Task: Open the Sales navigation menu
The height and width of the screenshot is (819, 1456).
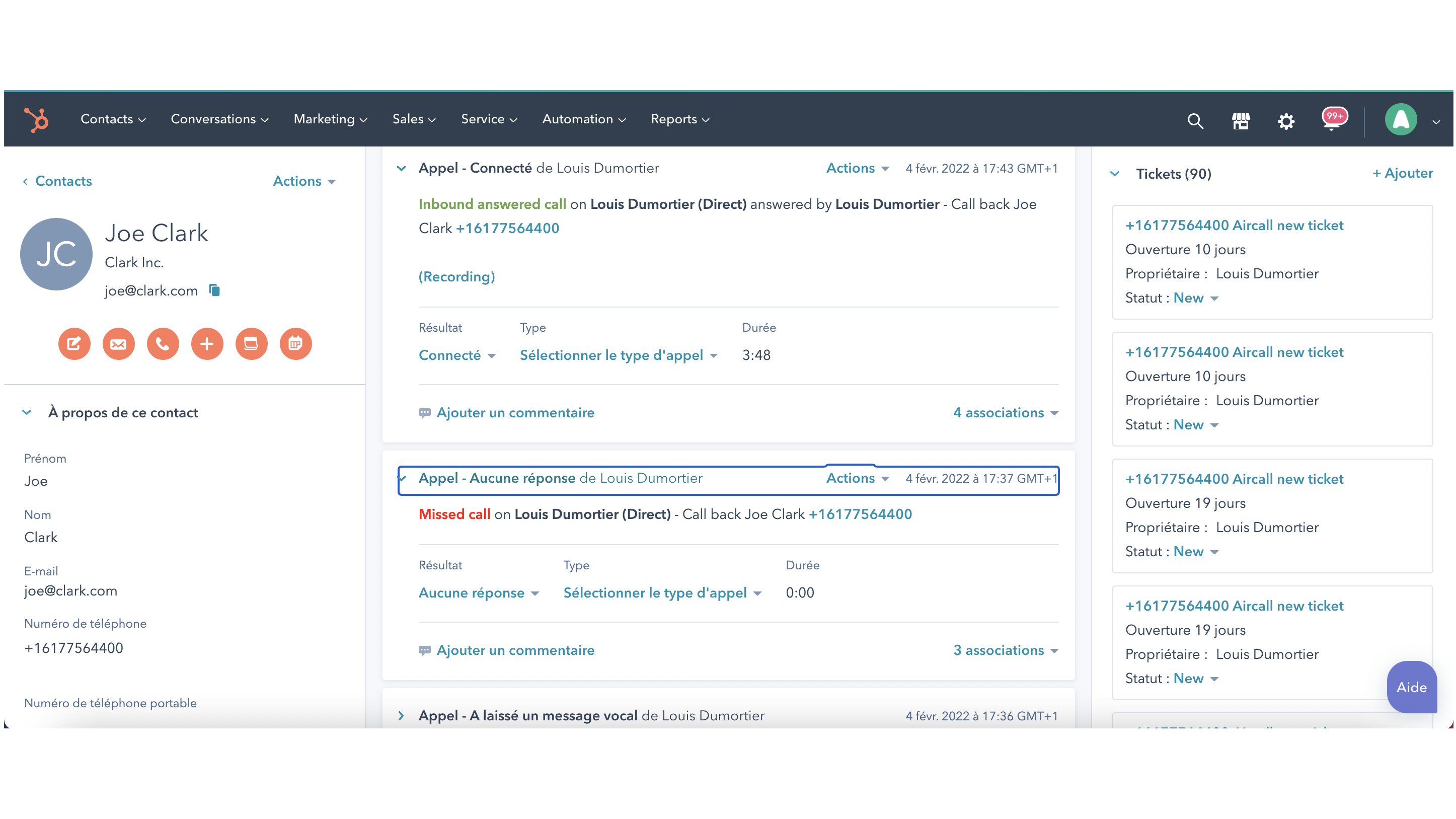Action: [414, 119]
